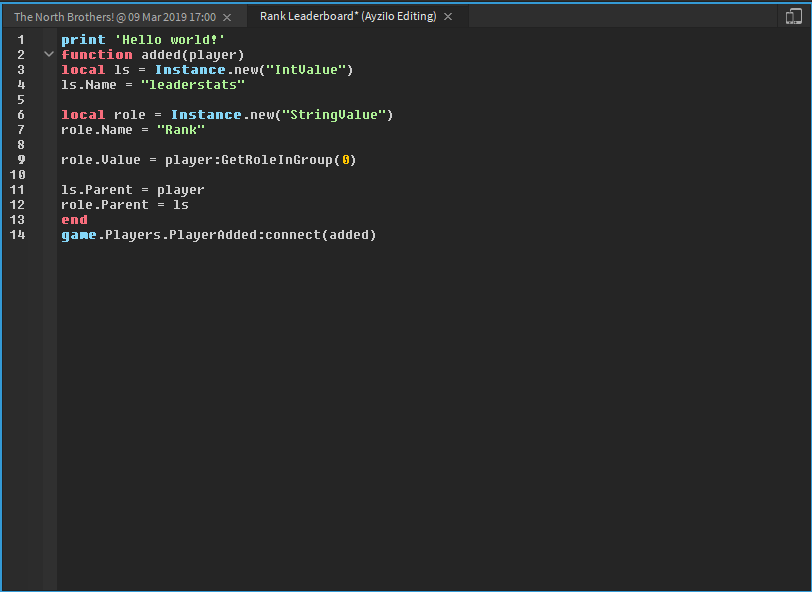The height and width of the screenshot is (592, 812).
Task: Collapse the added function code fold
Action: (48, 54)
